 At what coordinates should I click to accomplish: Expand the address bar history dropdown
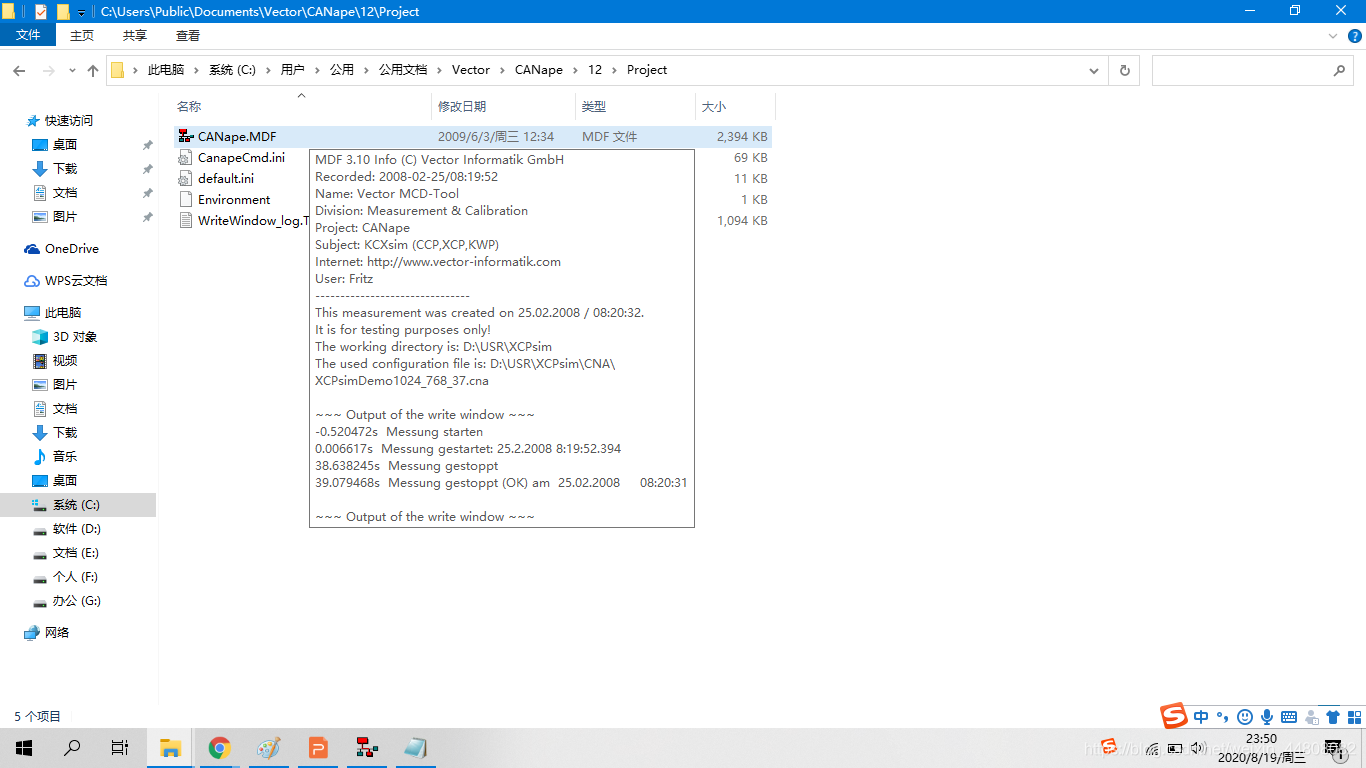pos(1094,70)
